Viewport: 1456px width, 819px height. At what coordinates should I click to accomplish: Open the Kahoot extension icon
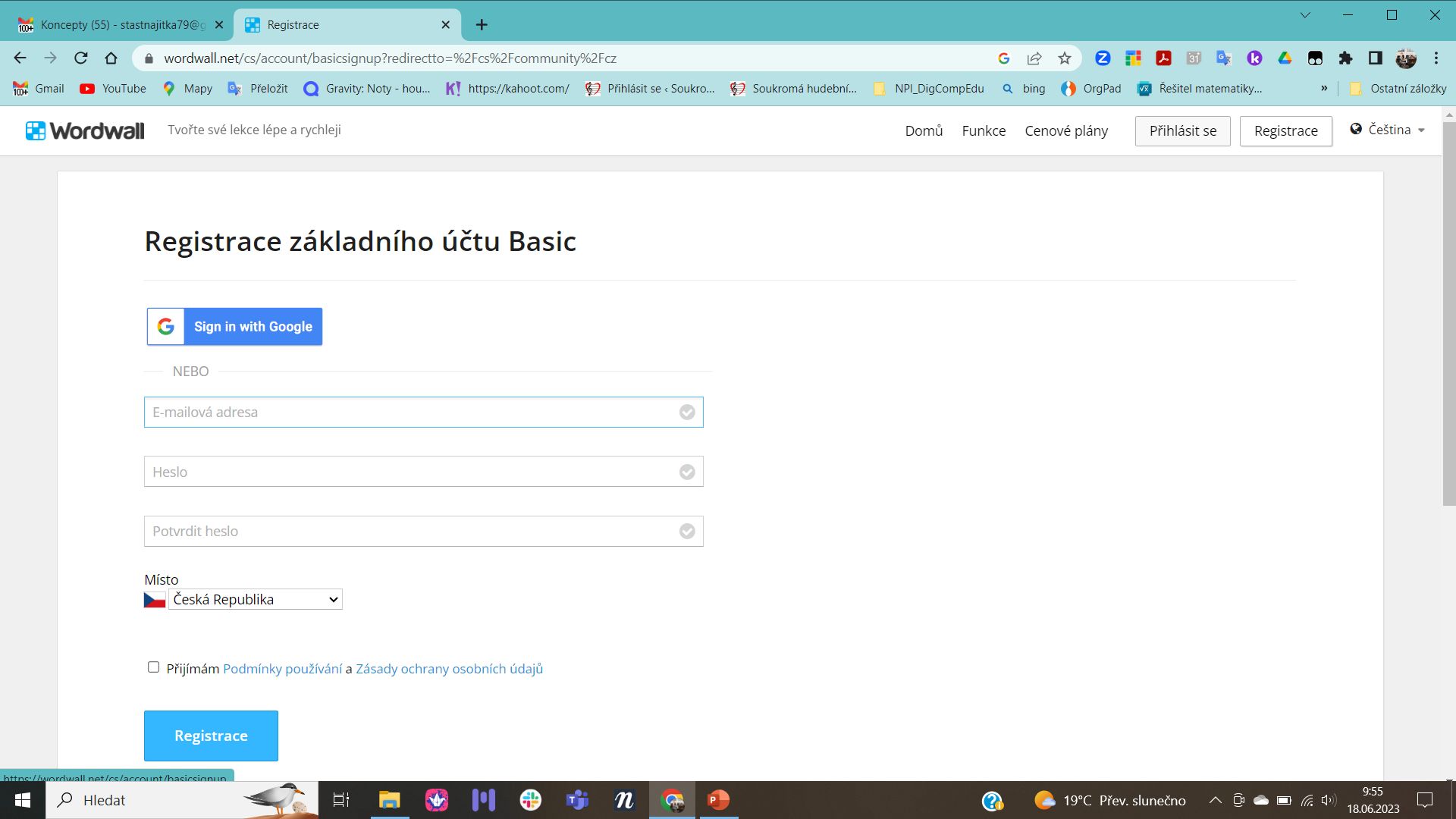pyautogui.click(x=1255, y=58)
